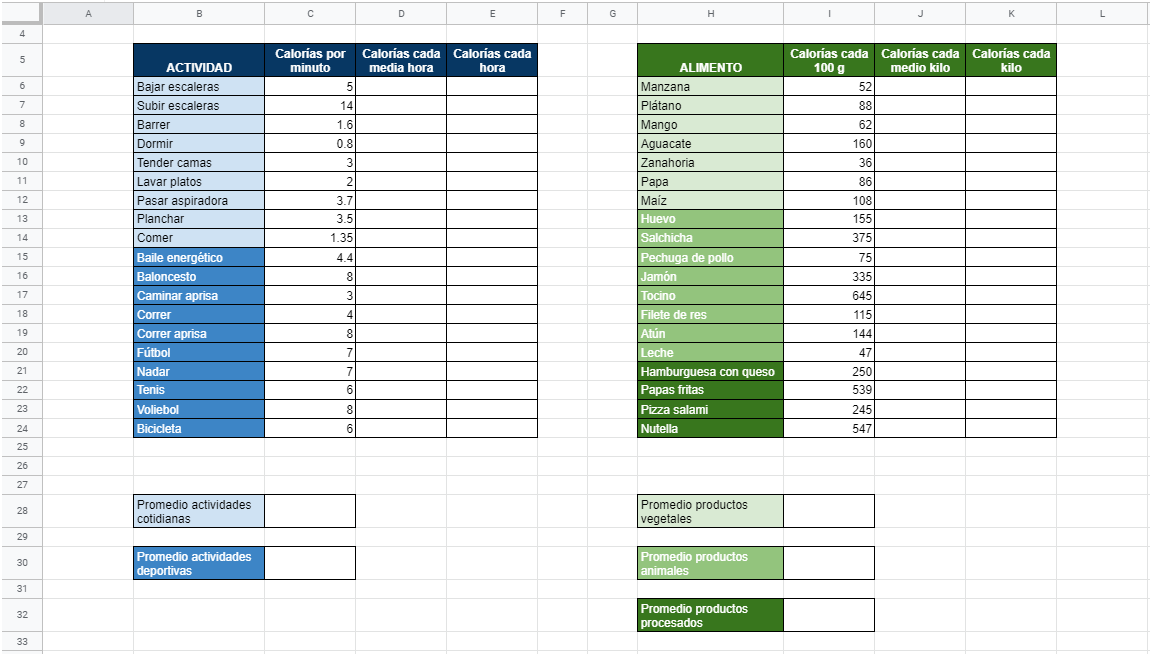Select the Tocino cell
The image size is (1150, 654).
click(711, 295)
